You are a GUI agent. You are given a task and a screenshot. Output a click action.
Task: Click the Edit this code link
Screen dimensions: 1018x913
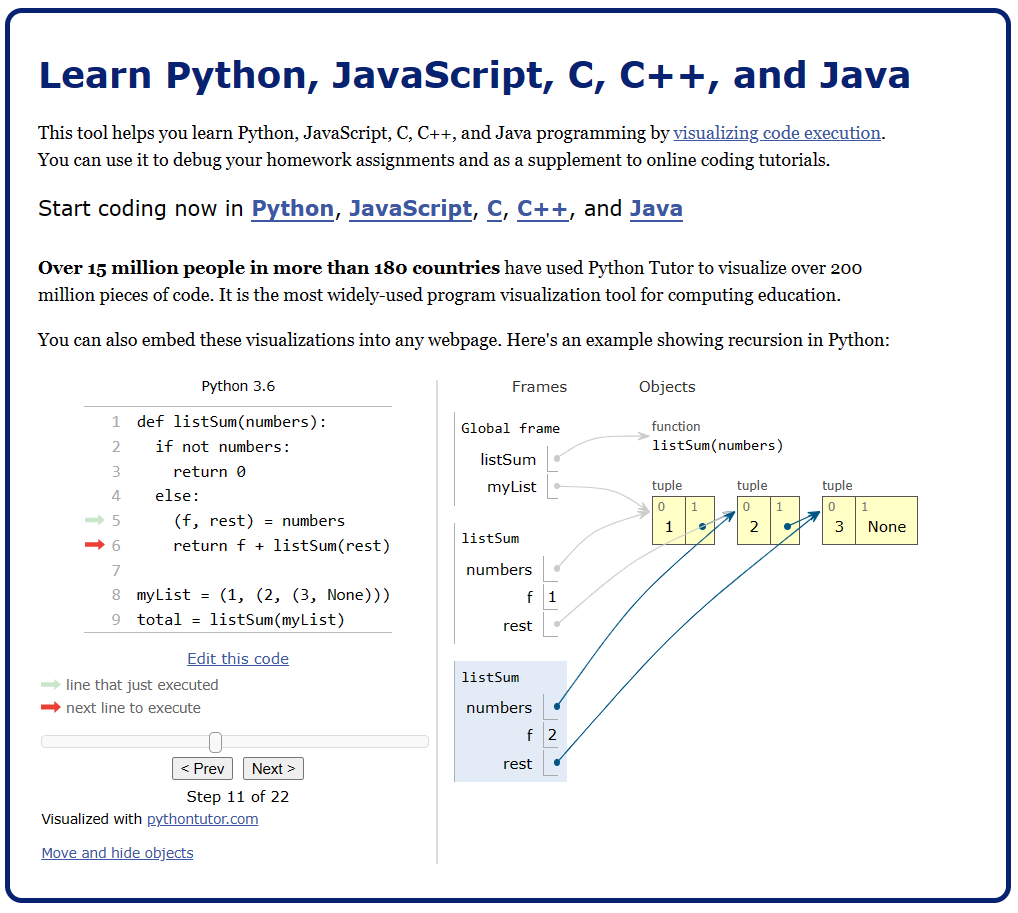coord(238,658)
